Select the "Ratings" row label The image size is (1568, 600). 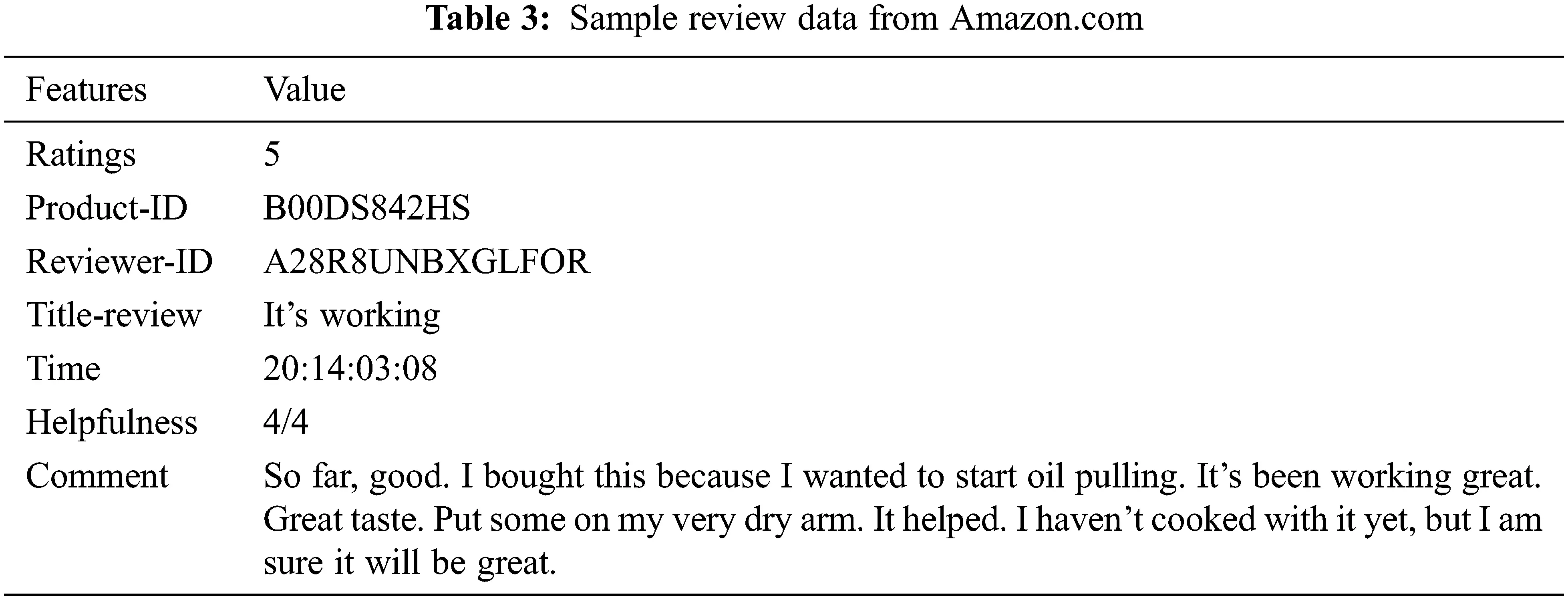pos(81,155)
